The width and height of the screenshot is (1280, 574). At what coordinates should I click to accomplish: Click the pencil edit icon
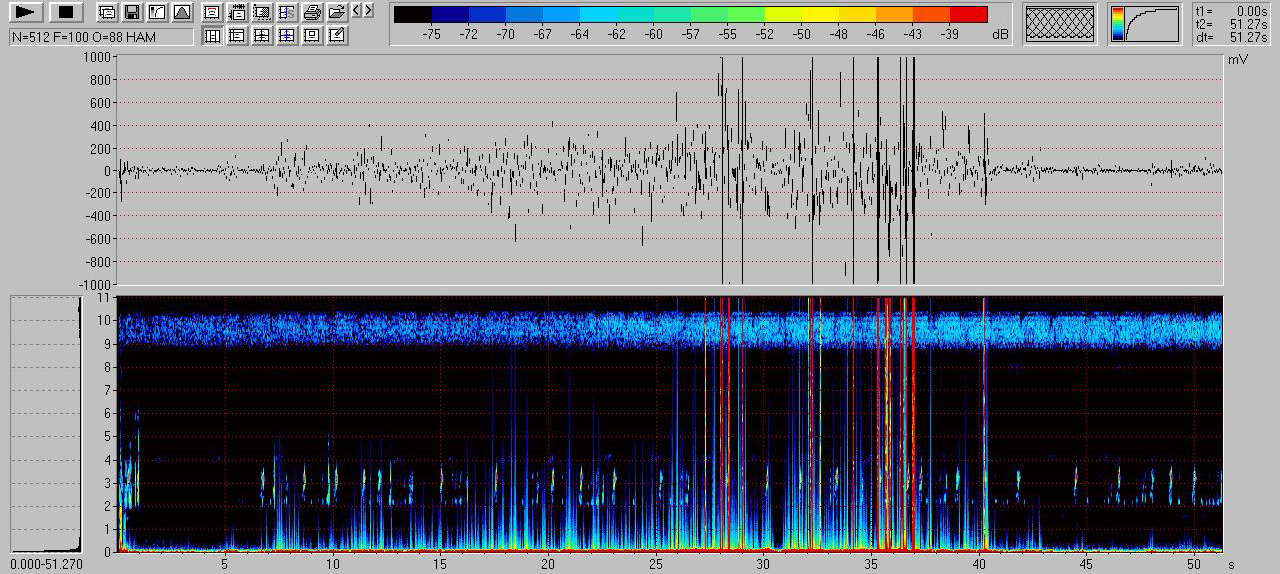click(x=337, y=36)
